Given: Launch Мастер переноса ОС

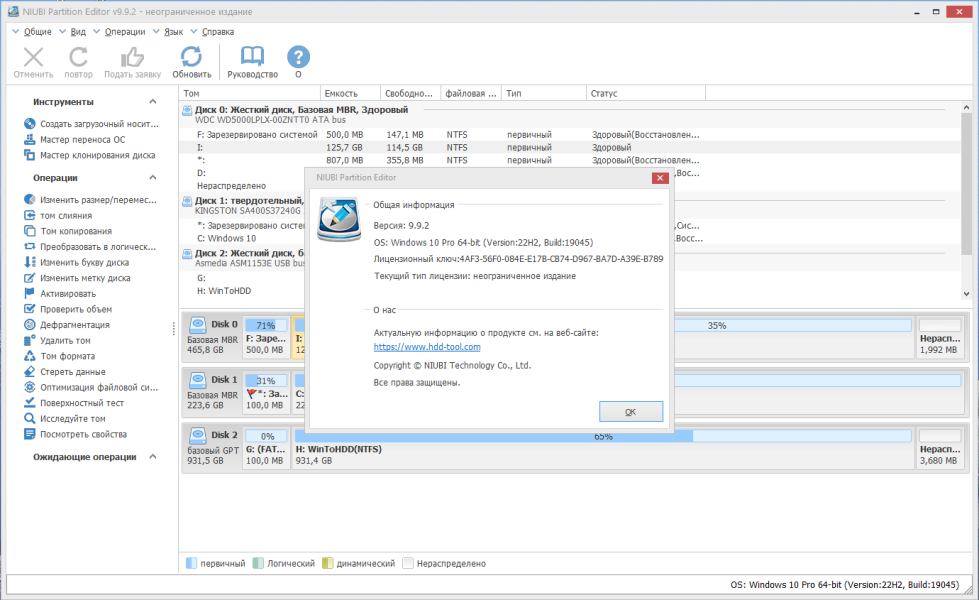Looking at the screenshot, I should pyautogui.click(x=75, y=139).
